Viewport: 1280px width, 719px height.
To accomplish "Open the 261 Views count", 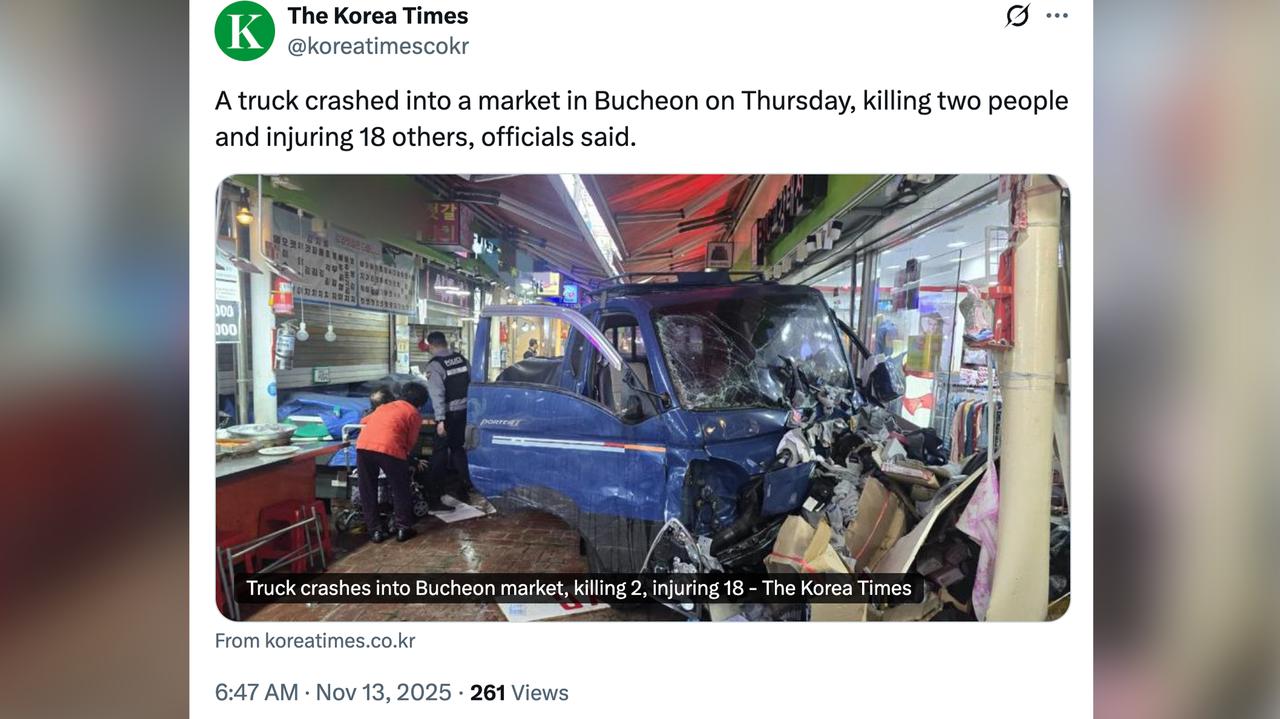I will click(x=519, y=692).
